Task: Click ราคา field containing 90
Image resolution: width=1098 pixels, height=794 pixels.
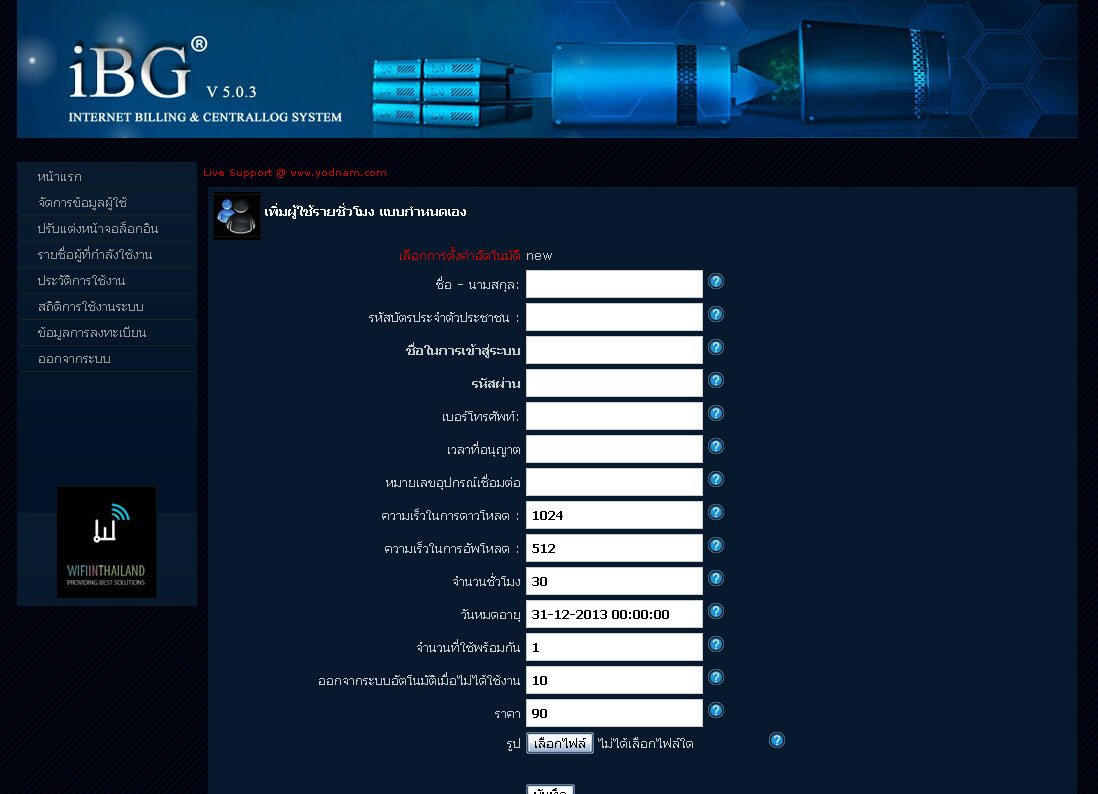Action: [614, 713]
